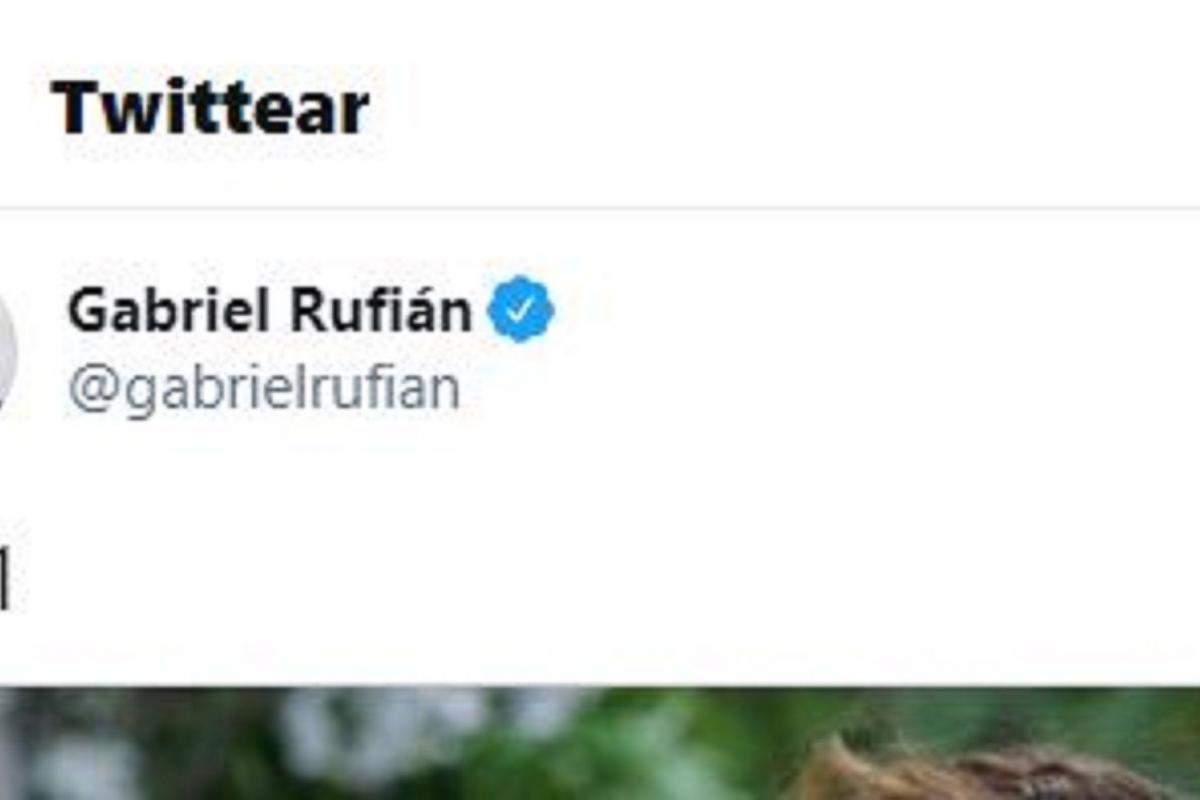Click the "Twittear" header title
The width and height of the screenshot is (1200, 800).
211,108
